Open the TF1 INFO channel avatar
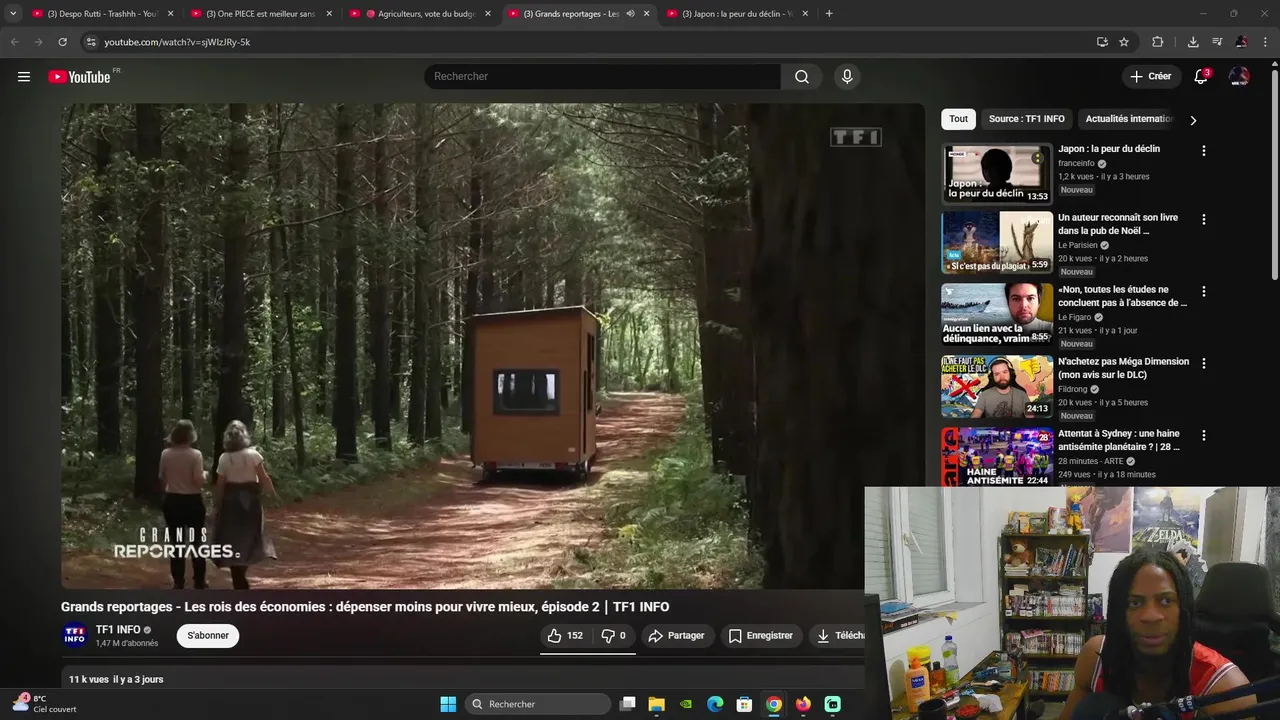Viewport: 1280px width, 720px height. click(74, 635)
